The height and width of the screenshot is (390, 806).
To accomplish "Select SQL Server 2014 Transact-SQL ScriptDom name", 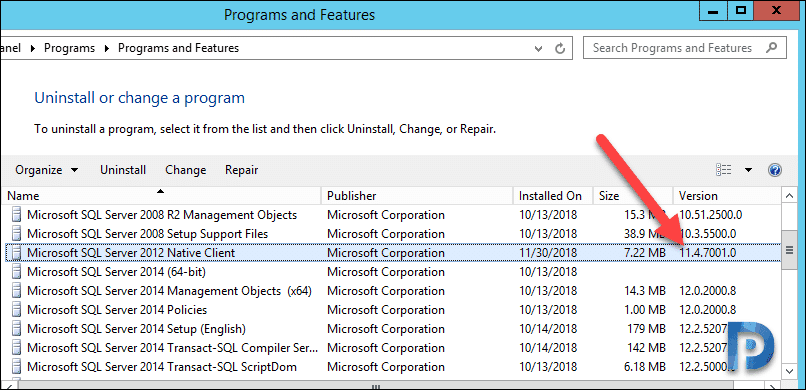I will click(x=162, y=367).
